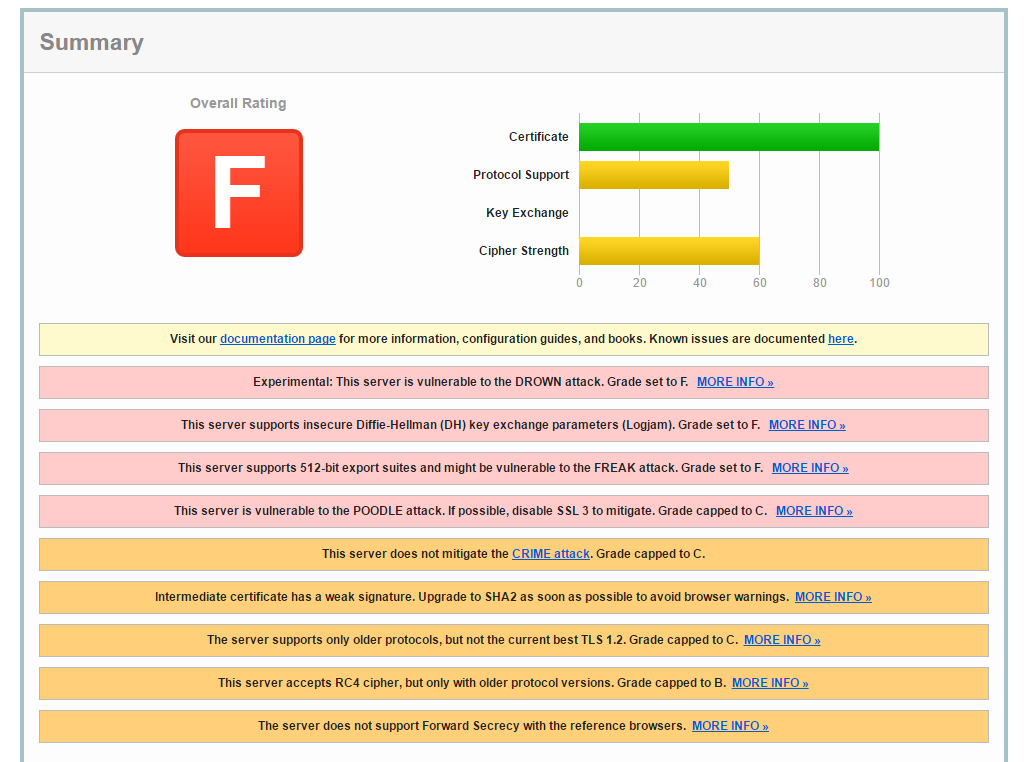Click the Certificate chart label
Image resolution: width=1029 pixels, height=762 pixels.
pos(538,137)
